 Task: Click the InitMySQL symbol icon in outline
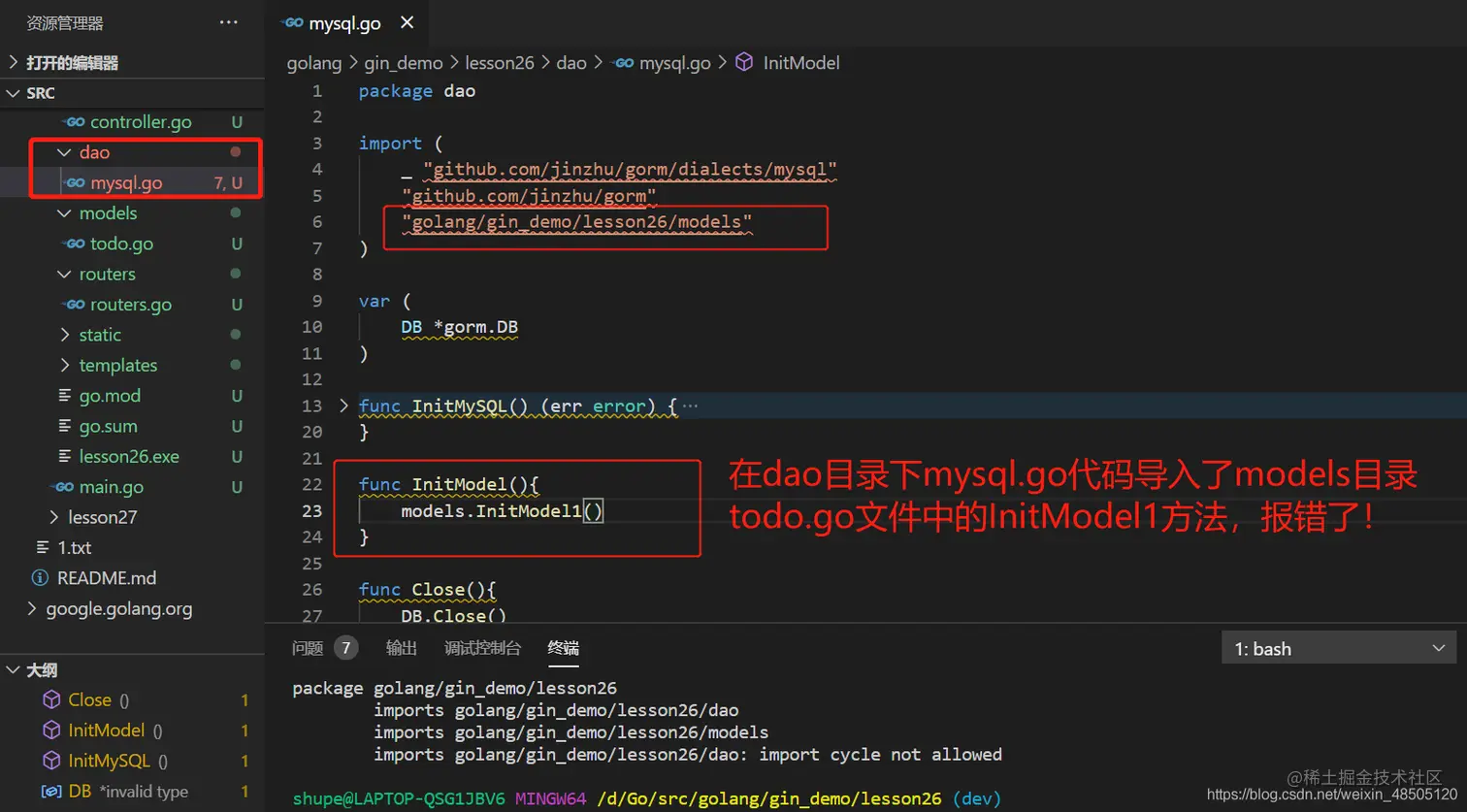point(51,761)
